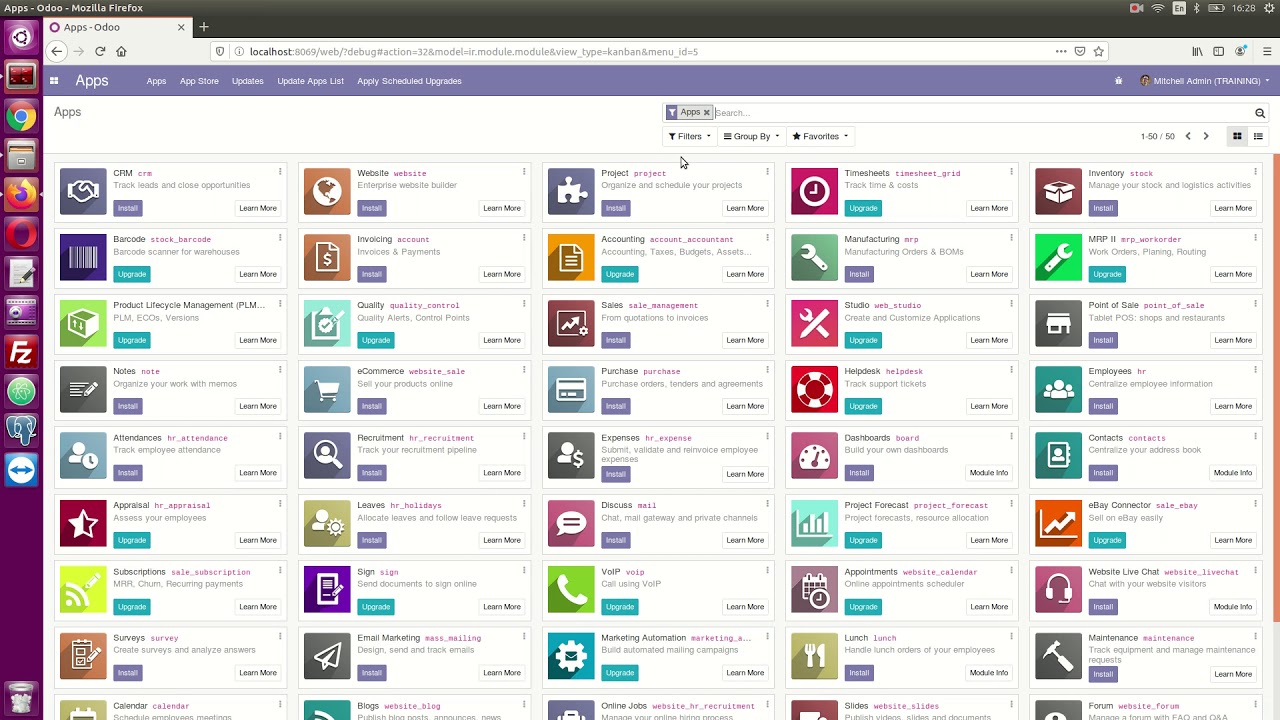
Task: Open the Favorites dropdown
Action: point(820,136)
